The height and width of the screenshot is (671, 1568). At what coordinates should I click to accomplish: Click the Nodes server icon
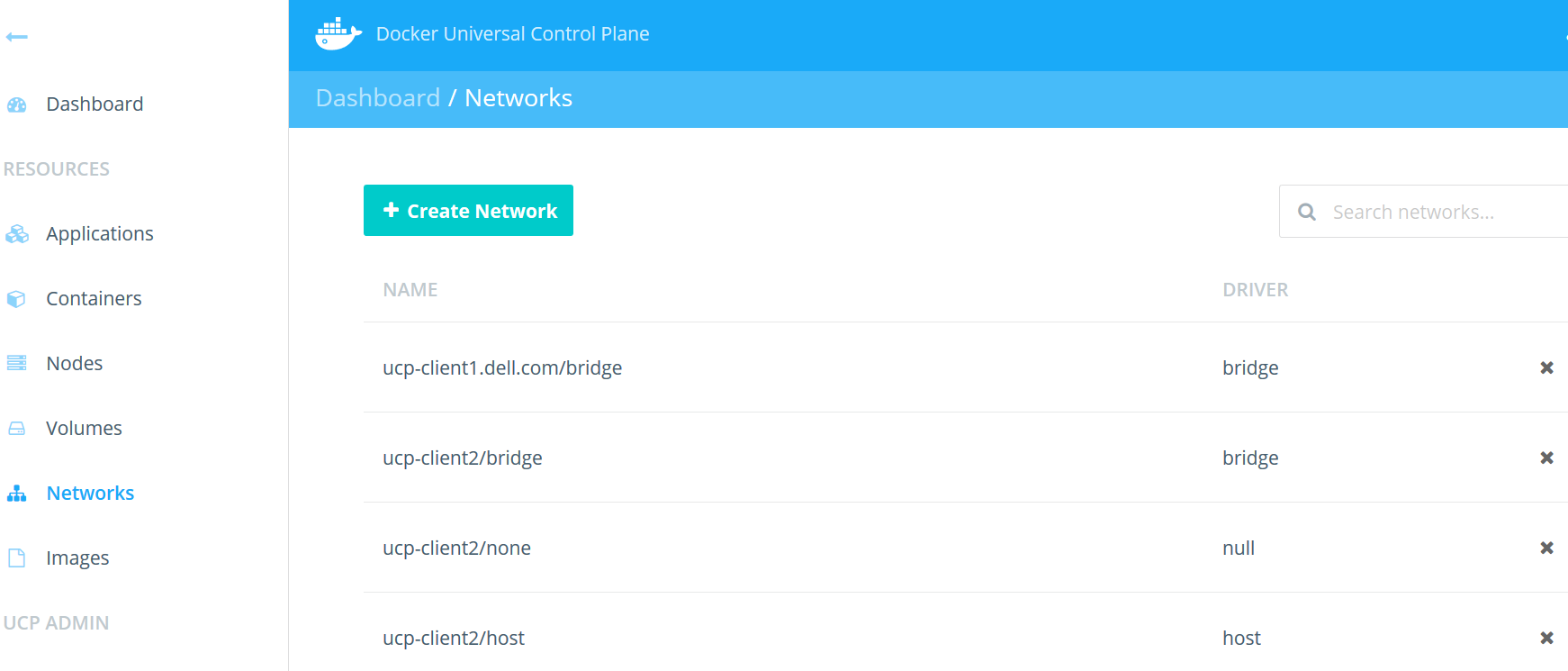pos(17,364)
